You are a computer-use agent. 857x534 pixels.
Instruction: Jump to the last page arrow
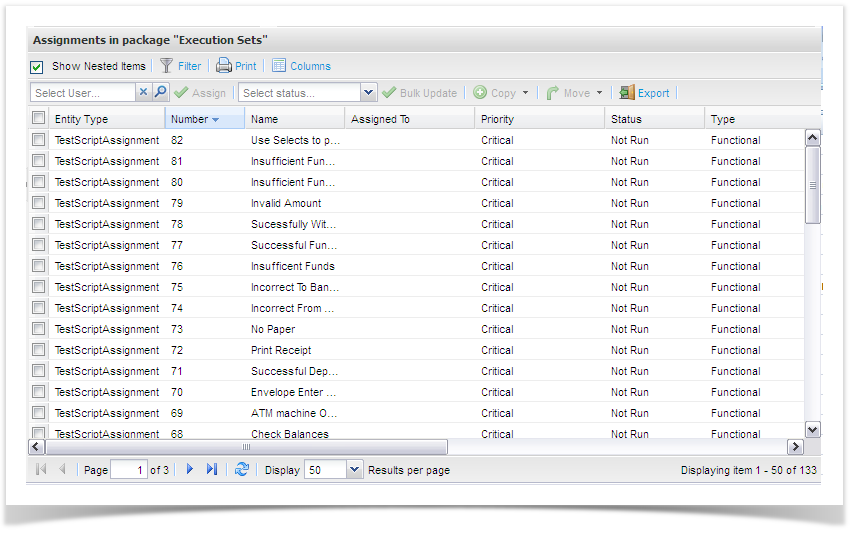(212, 469)
